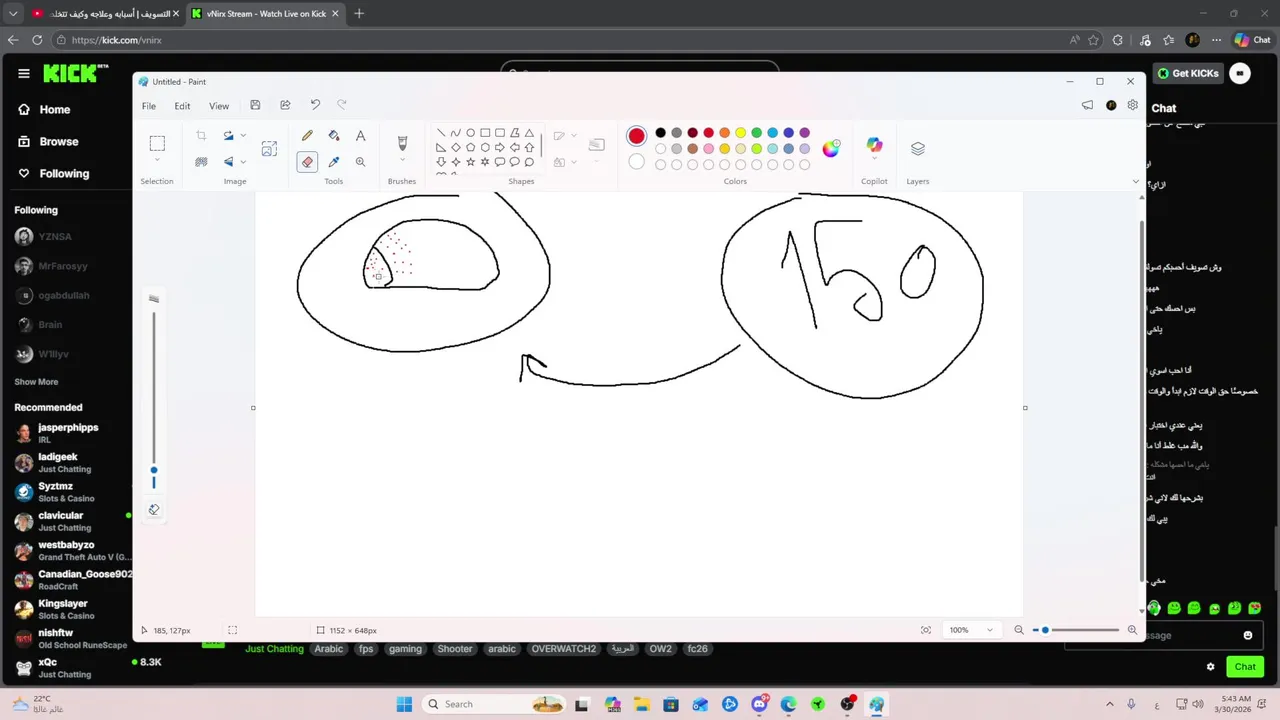Collapse the Paint ribbon chevron

tap(1135, 182)
